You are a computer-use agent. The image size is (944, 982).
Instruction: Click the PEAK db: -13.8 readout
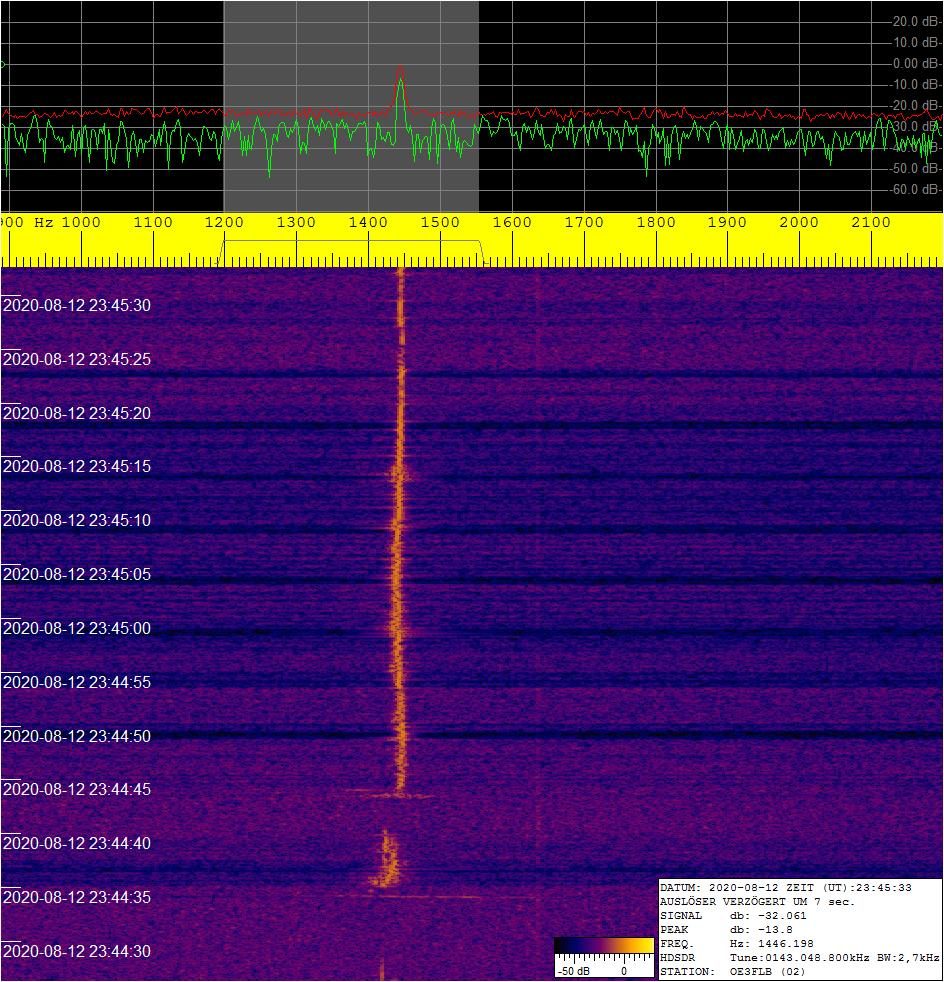point(727,930)
